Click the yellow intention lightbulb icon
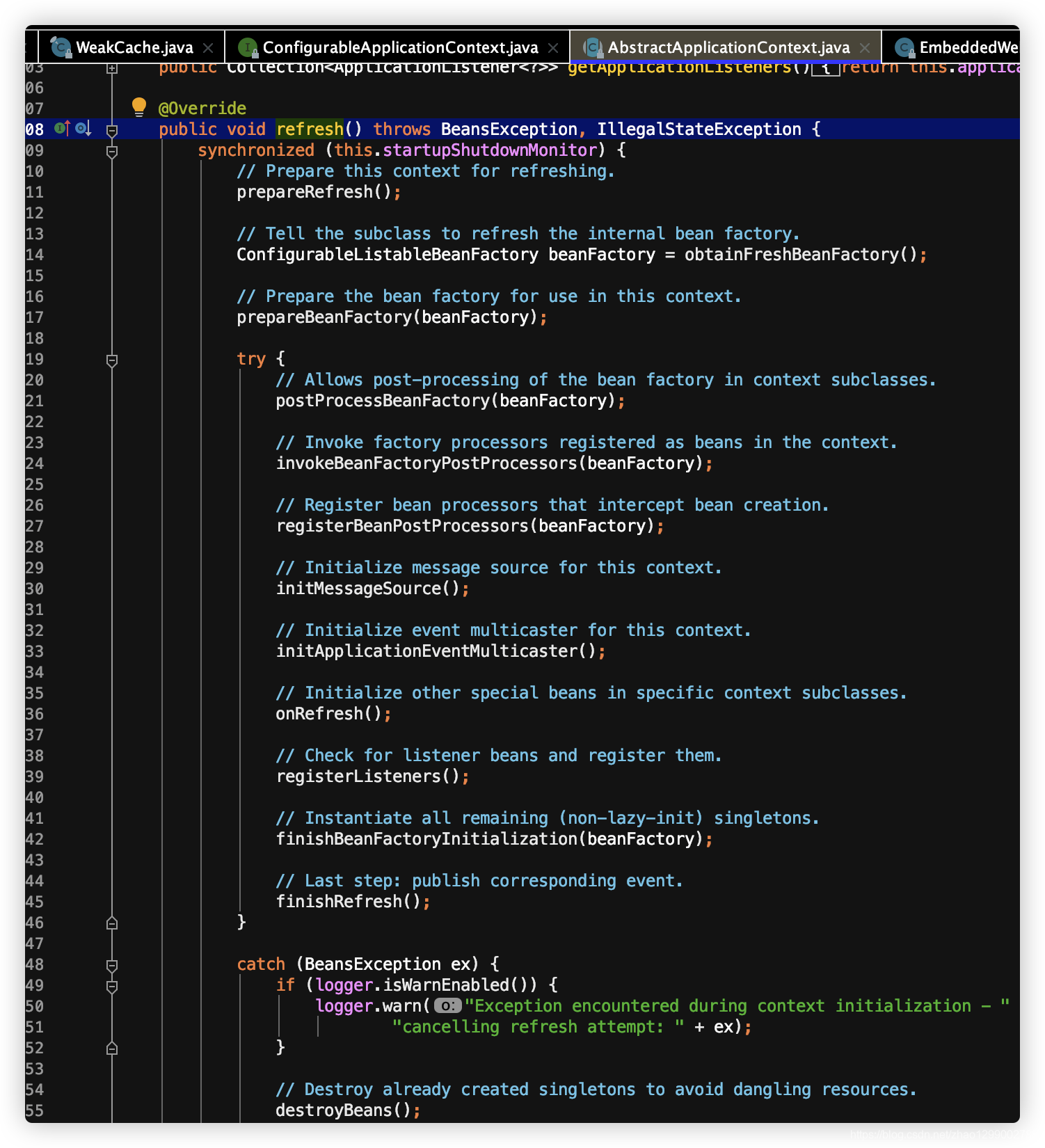Screen dimensions: 1045x1148 [139, 106]
